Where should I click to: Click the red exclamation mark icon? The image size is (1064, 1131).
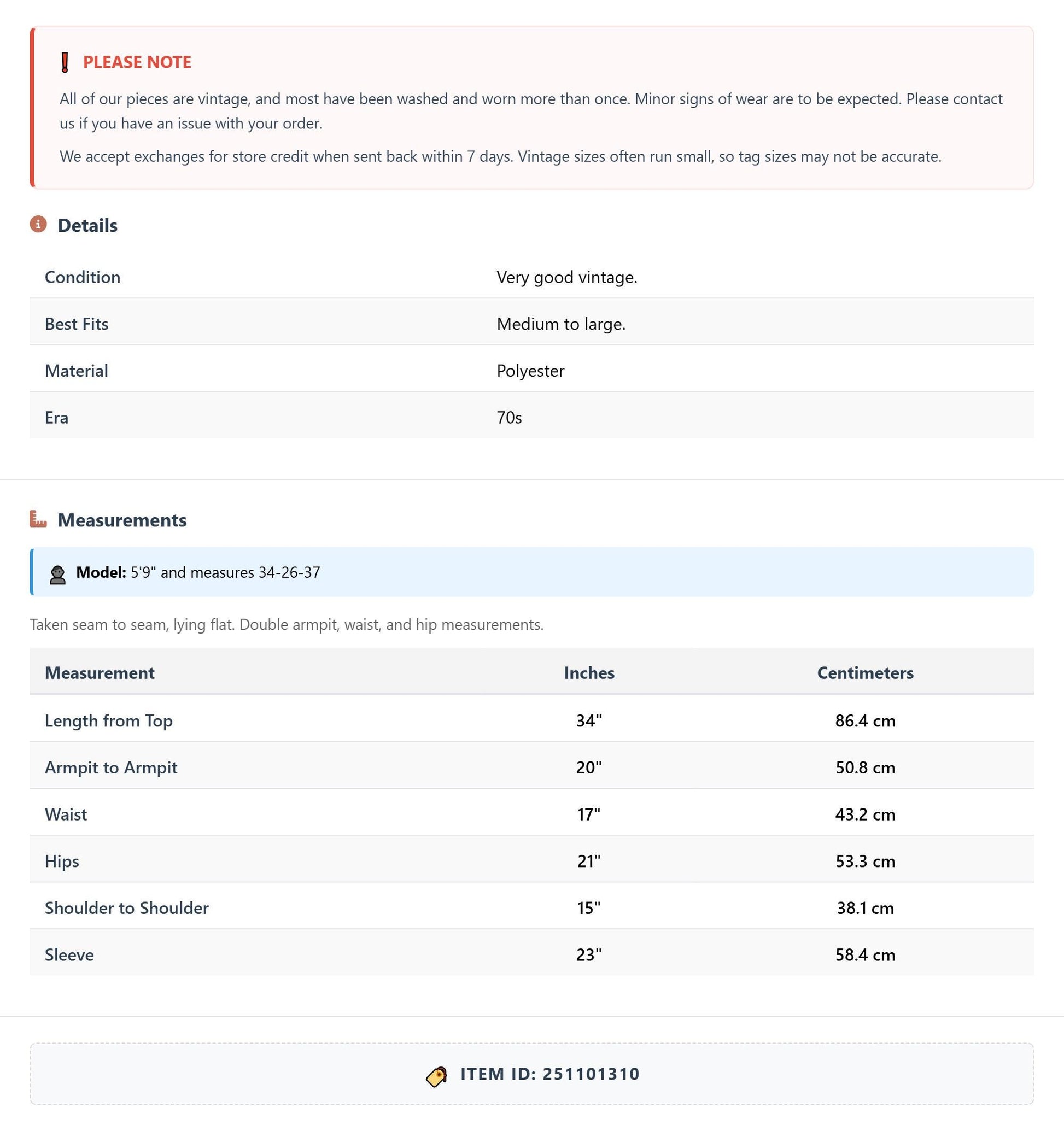65,62
